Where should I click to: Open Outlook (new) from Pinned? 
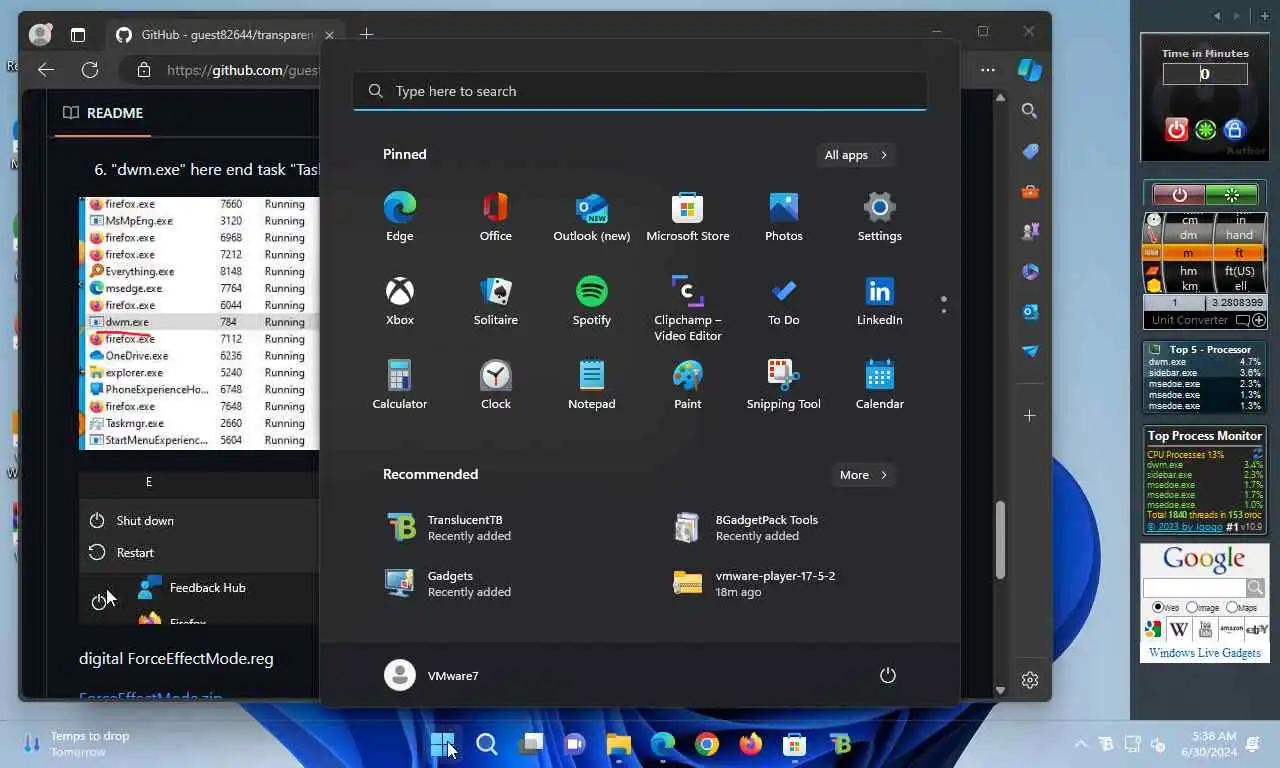pos(591,217)
